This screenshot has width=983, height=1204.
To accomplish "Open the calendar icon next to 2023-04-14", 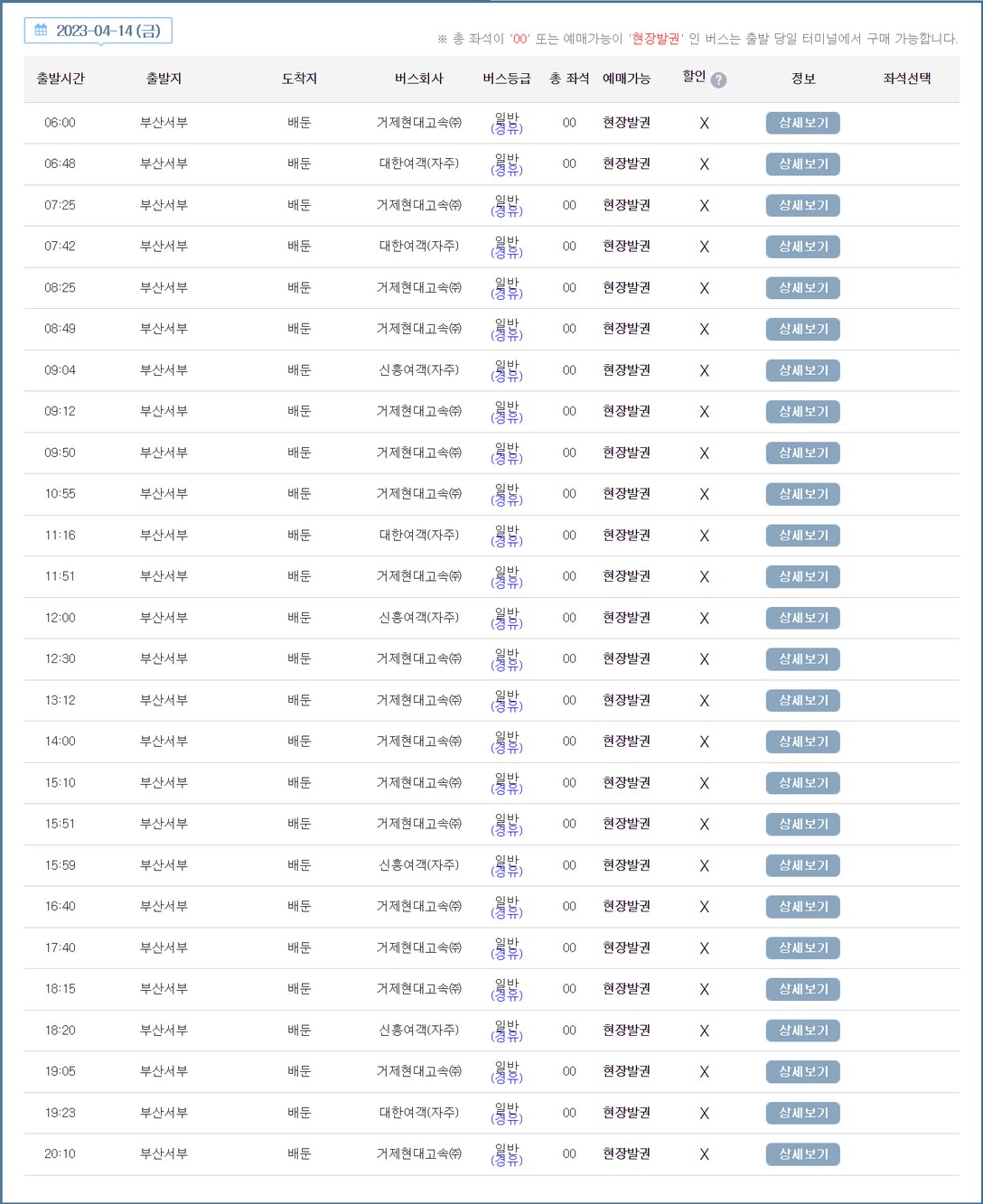I will [x=41, y=30].
